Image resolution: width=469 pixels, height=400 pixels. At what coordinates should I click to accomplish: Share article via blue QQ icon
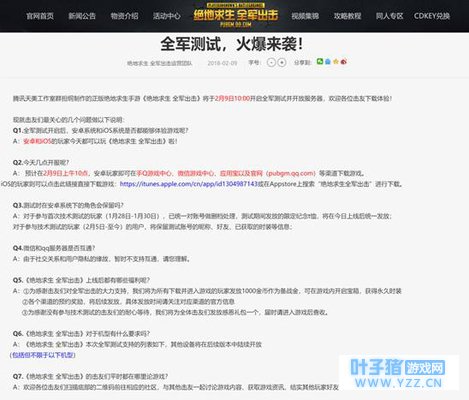(328, 61)
